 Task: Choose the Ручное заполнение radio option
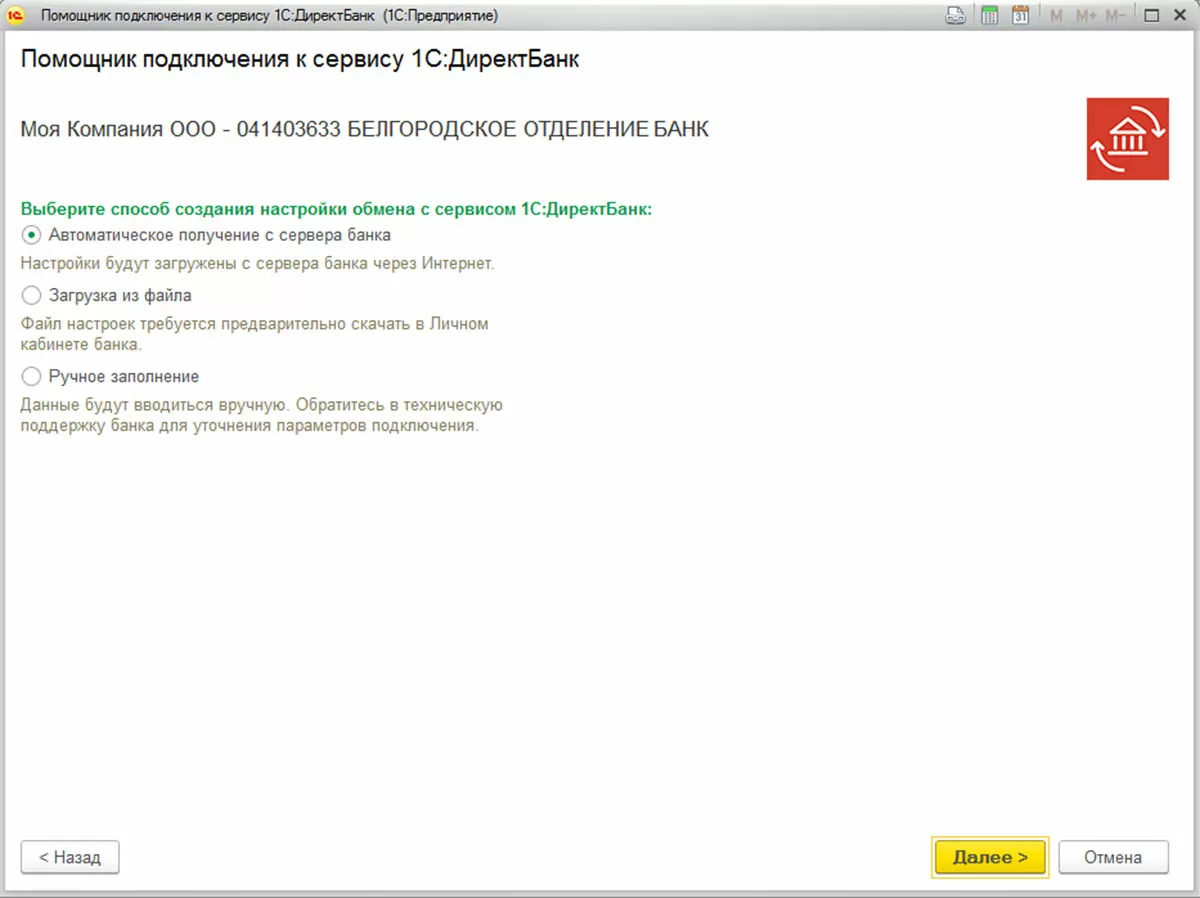pos(31,376)
